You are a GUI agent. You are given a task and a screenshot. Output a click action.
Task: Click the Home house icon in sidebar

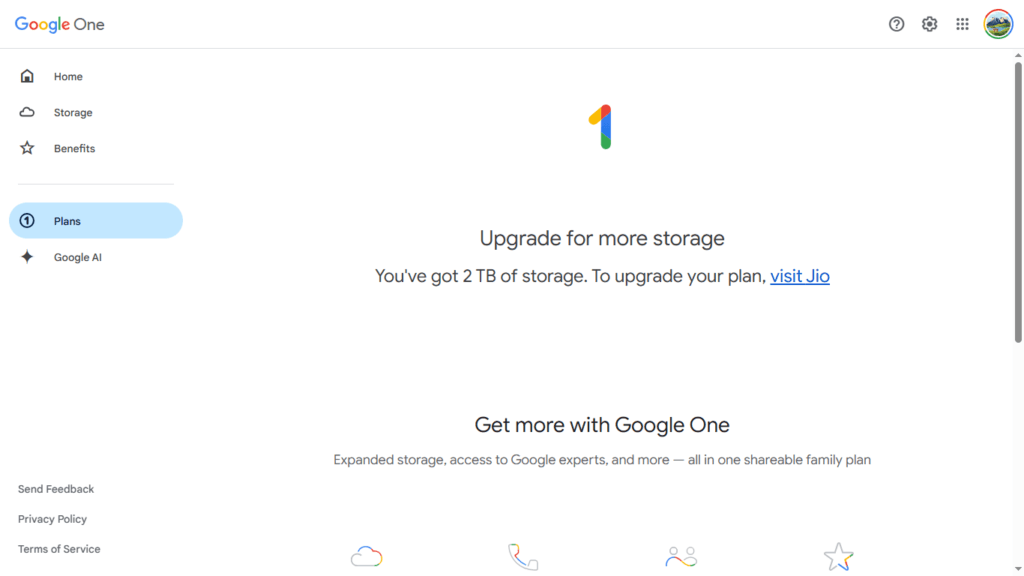[x=27, y=76]
